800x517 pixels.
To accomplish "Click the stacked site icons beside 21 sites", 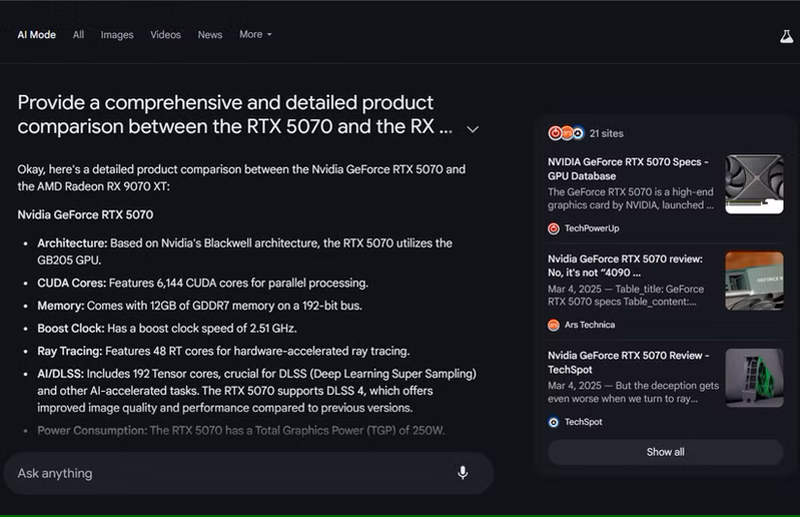I will click(x=566, y=133).
